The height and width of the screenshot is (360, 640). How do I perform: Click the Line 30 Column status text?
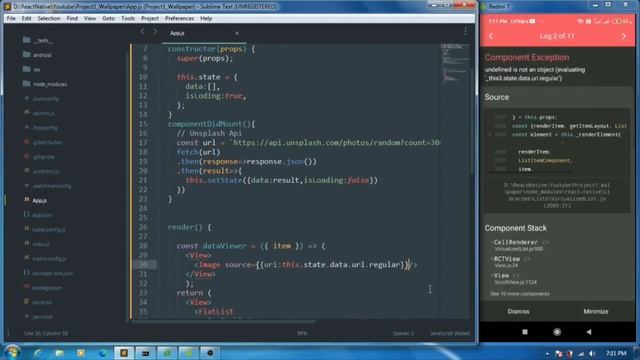tap(46, 333)
